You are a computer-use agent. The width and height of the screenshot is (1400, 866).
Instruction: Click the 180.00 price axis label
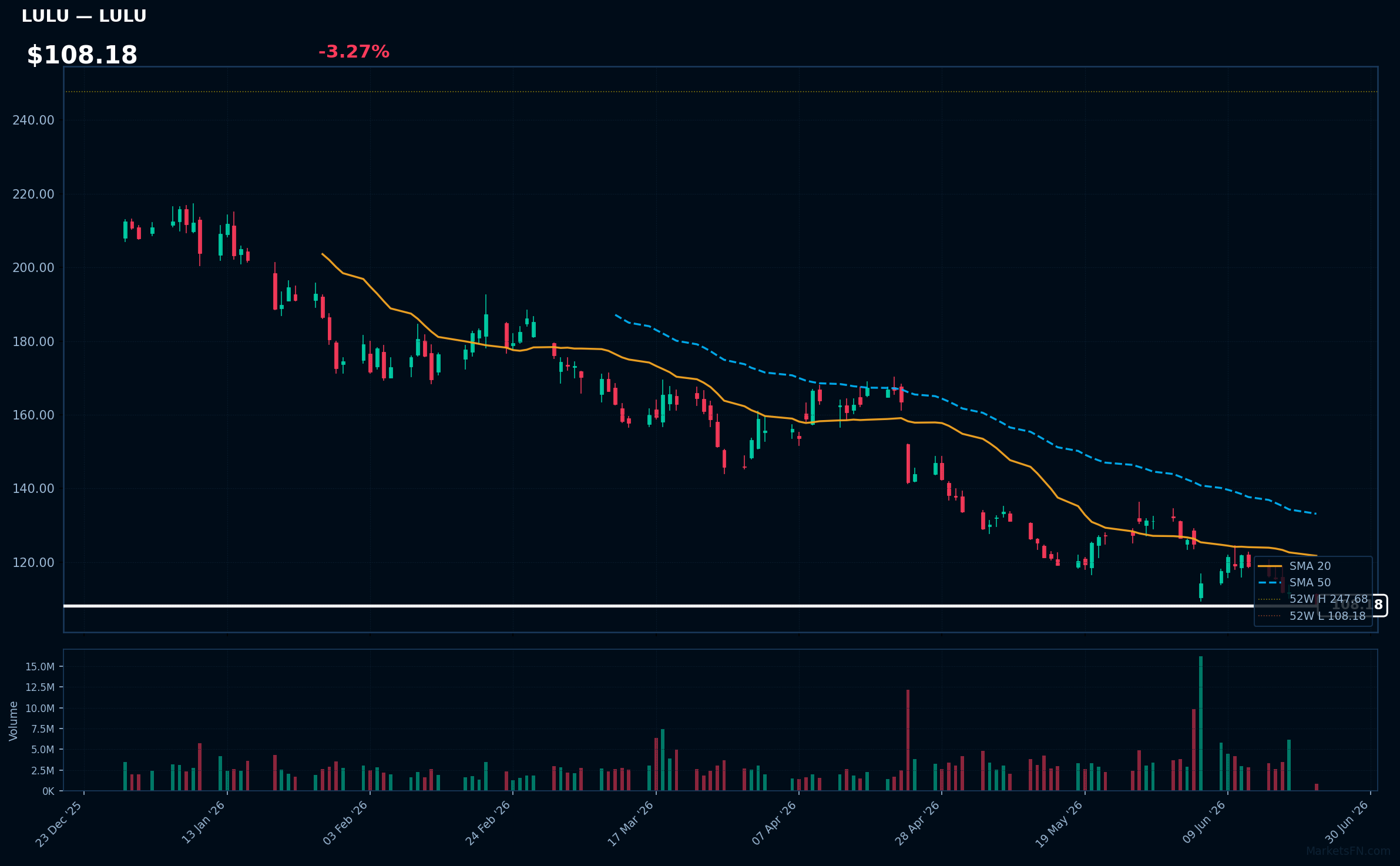pos(33,341)
